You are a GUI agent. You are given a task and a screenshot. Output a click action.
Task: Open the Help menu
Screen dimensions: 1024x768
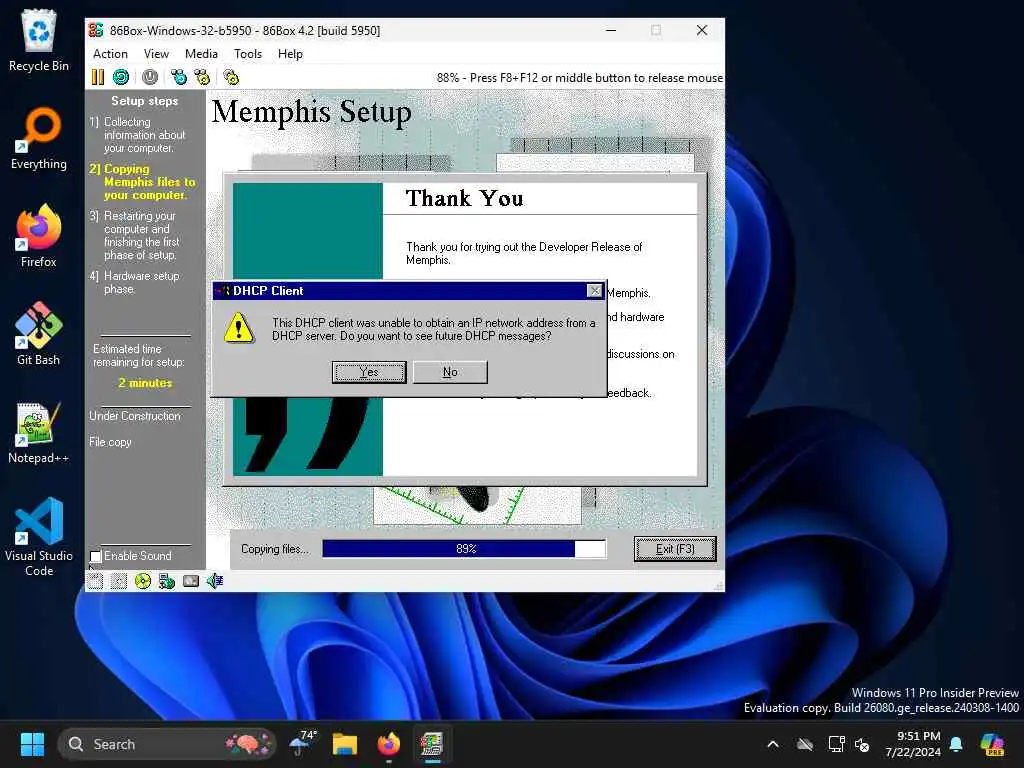[290, 54]
